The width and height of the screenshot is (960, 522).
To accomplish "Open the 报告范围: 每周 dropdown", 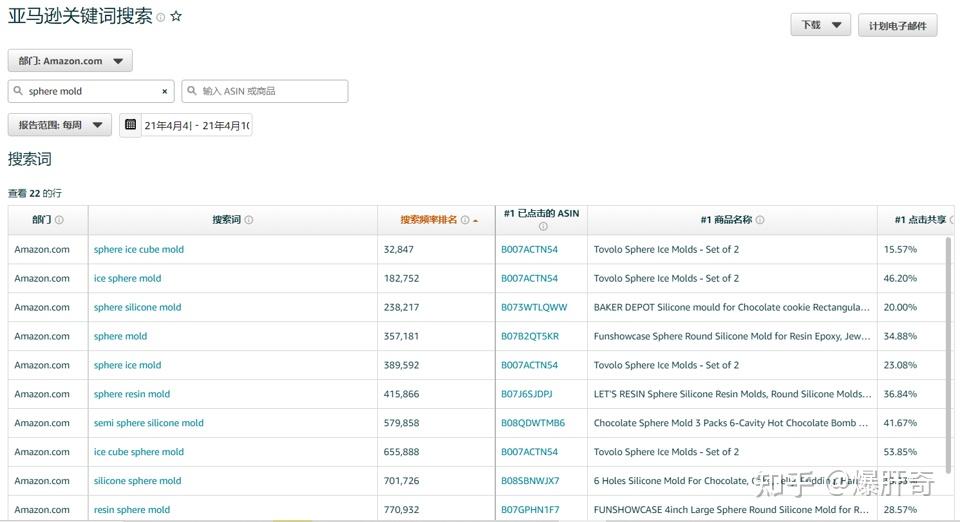I will [x=59, y=125].
